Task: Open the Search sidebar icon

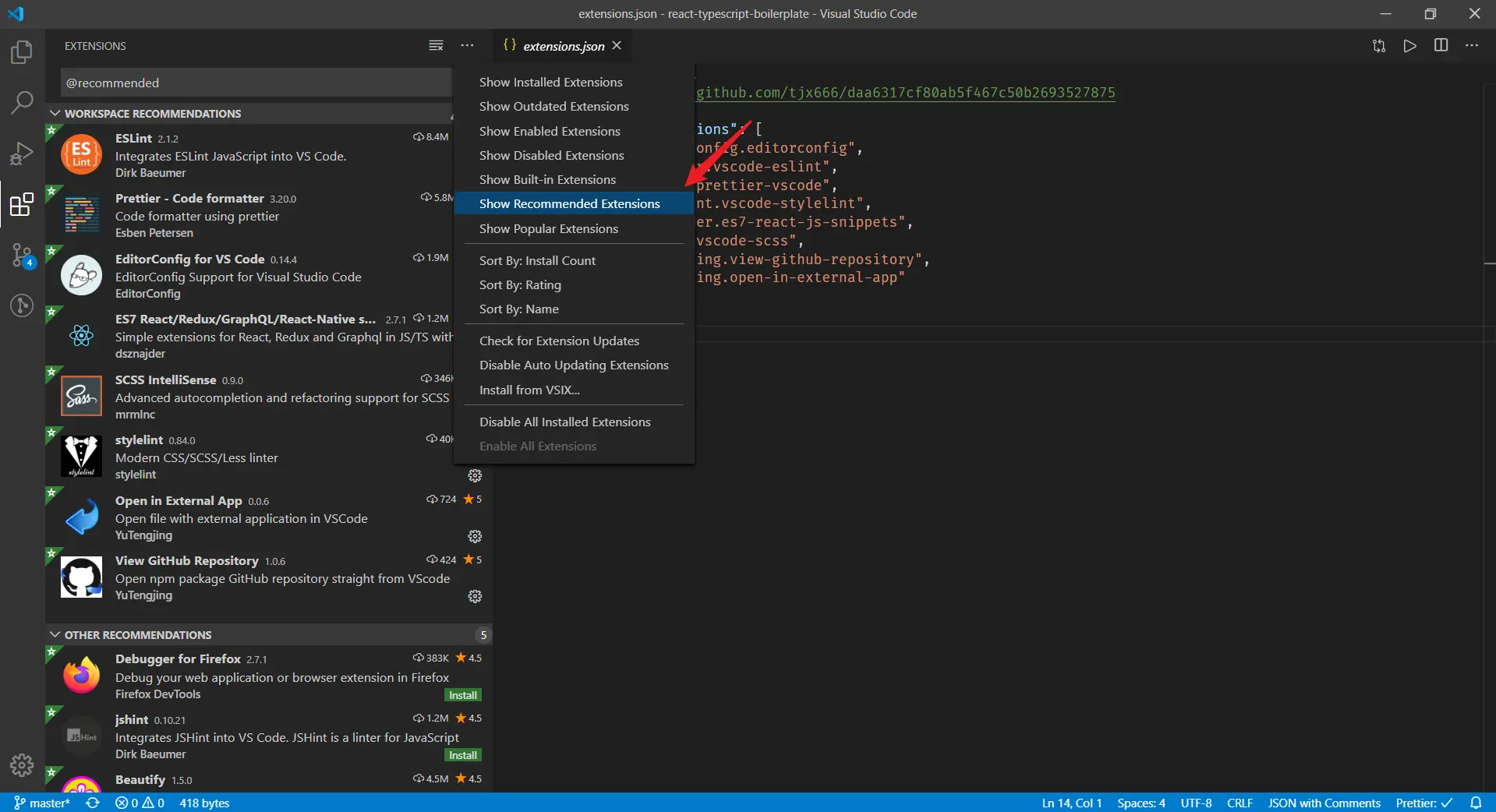Action: click(21, 102)
